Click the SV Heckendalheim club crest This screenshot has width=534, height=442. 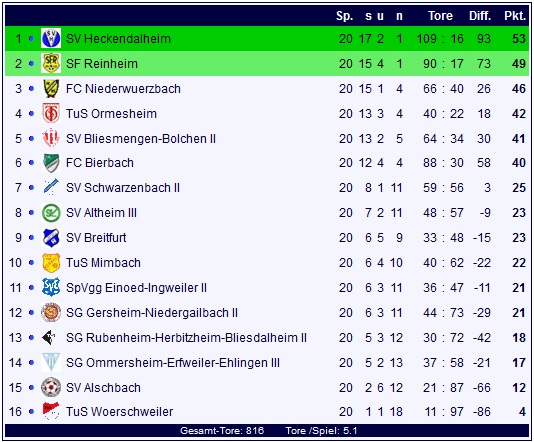coord(51,38)
